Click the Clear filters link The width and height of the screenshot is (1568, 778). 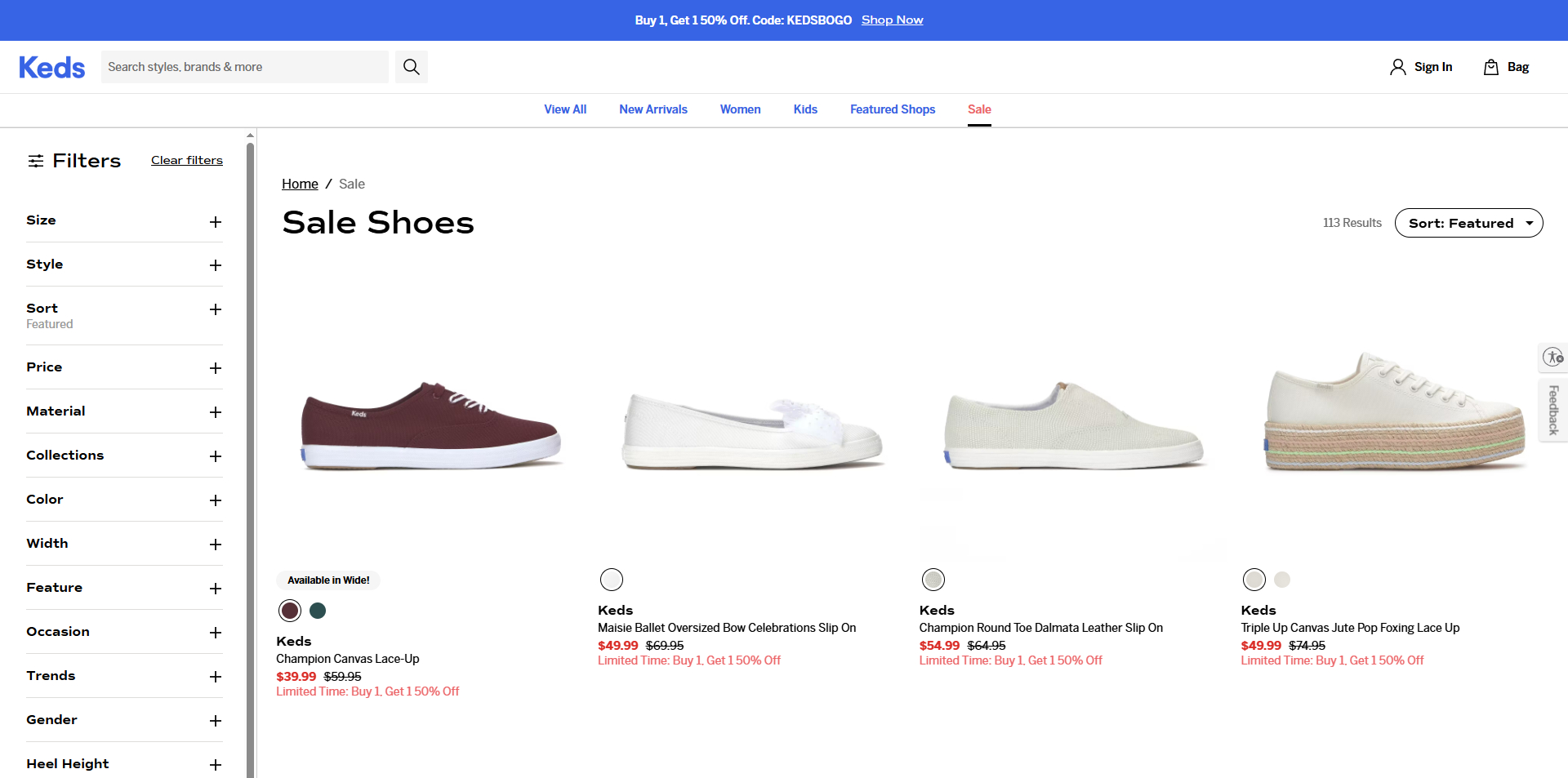[x=186, y=160]
